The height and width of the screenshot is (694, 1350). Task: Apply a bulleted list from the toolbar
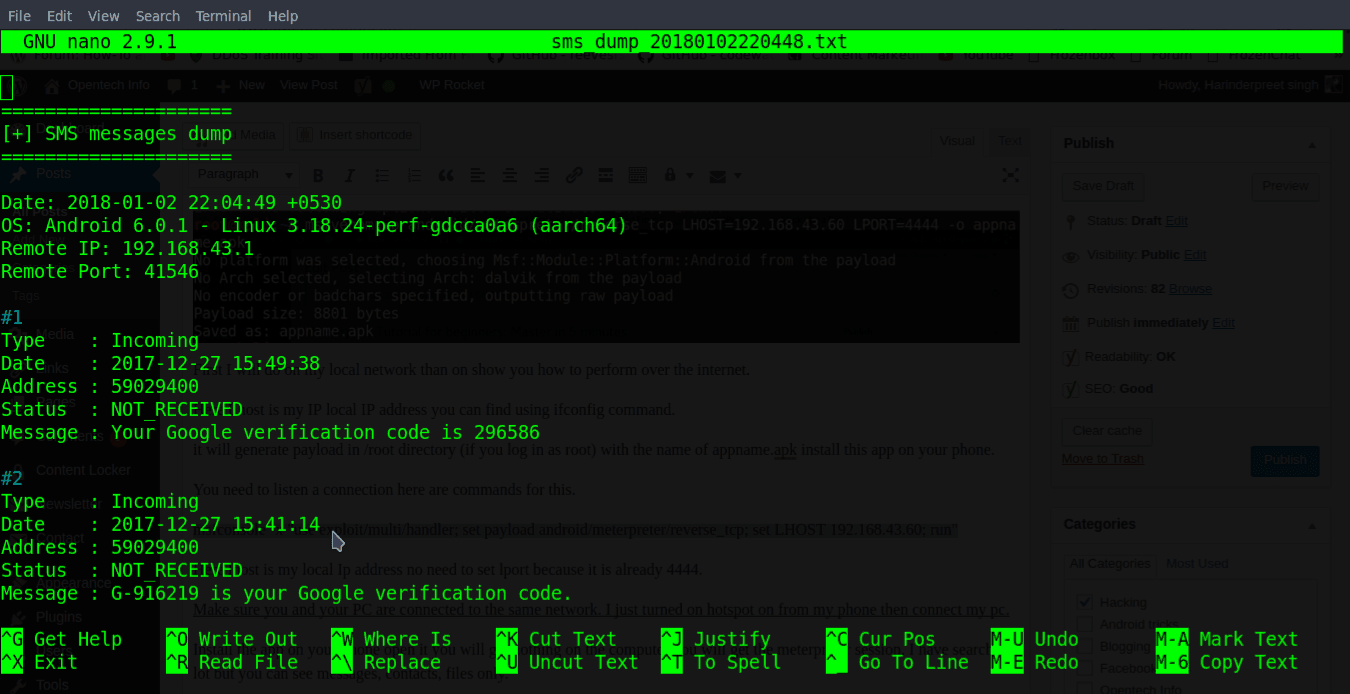(x=383, y=175)
